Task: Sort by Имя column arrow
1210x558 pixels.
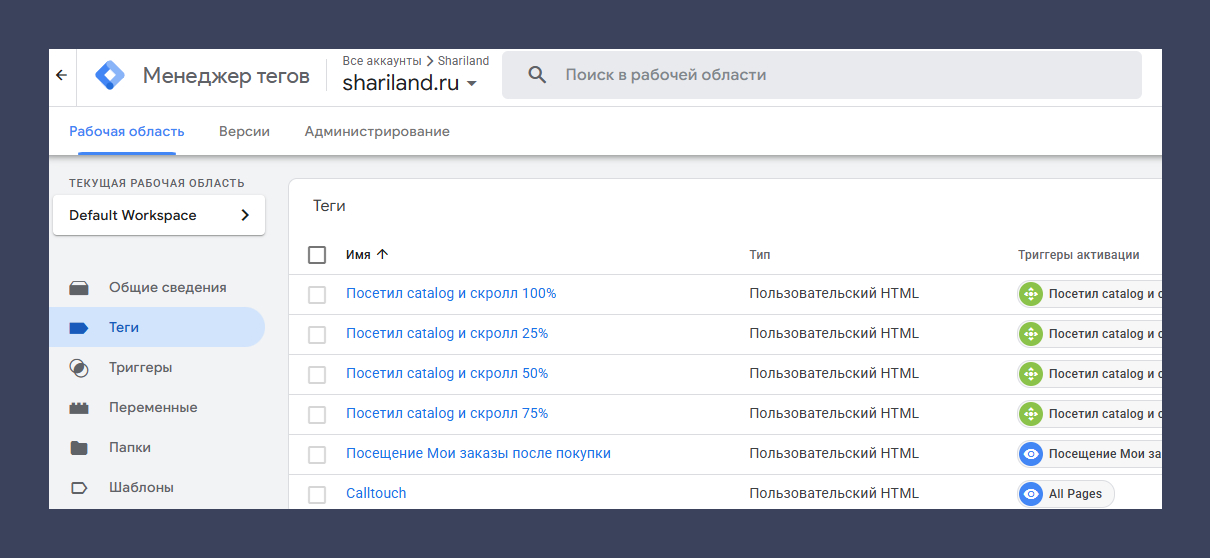Action: point(383,255)
